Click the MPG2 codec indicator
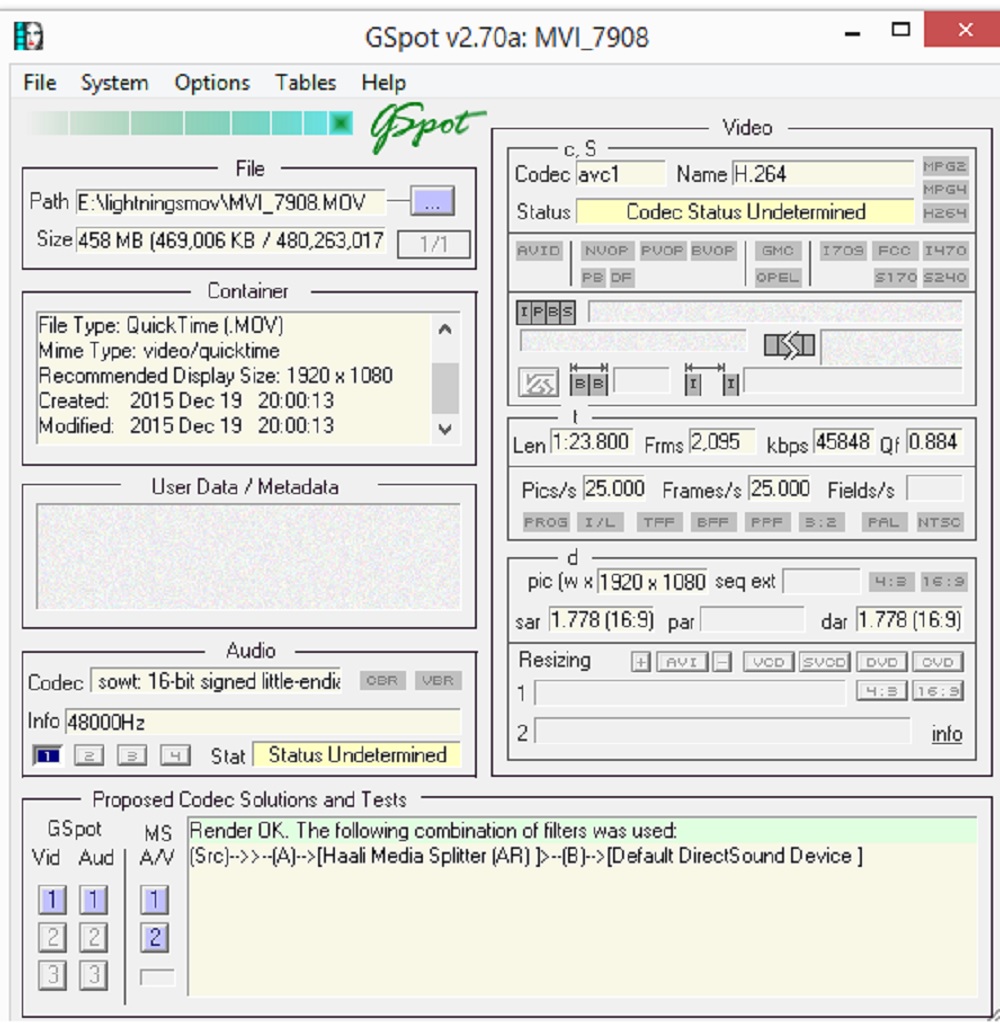The image size is (1000, 1023). tap(944, 167)
